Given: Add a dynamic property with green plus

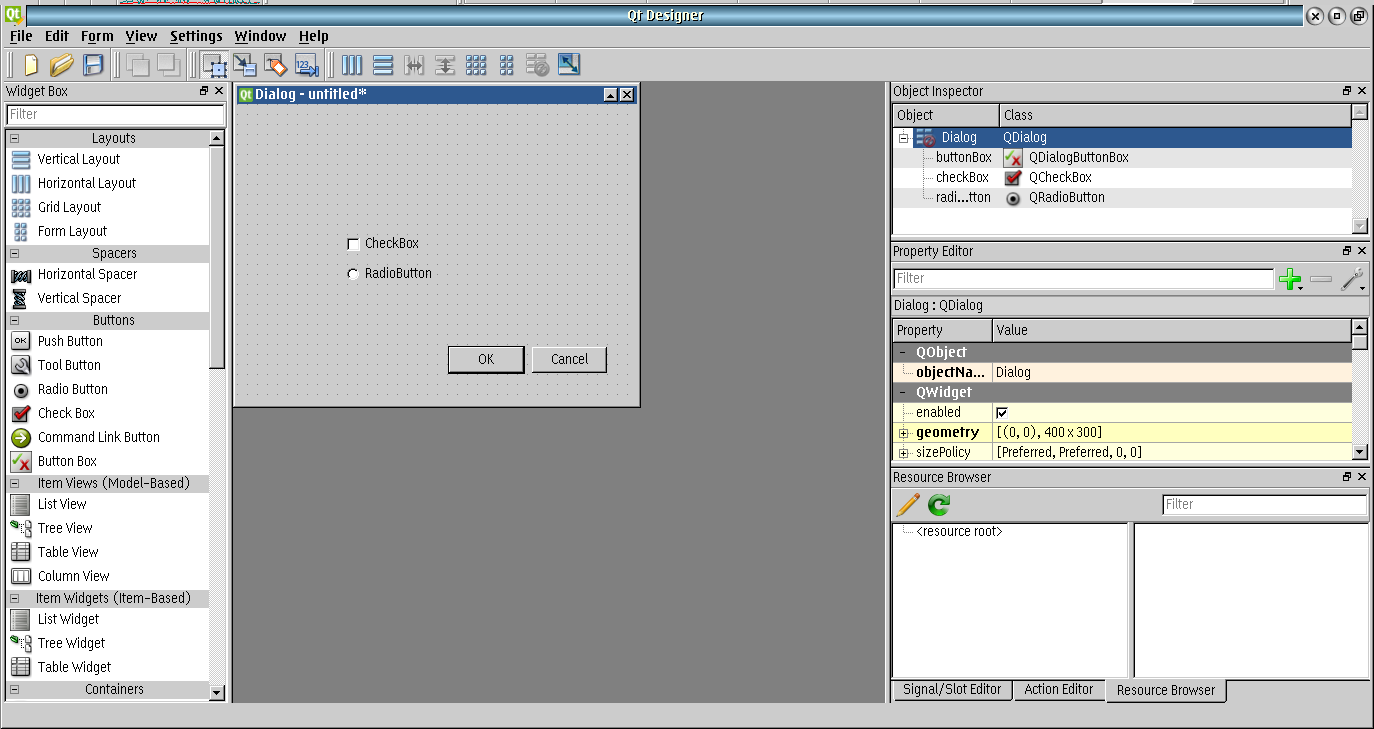Looking at the screenshot, I should click(1291, 279).
